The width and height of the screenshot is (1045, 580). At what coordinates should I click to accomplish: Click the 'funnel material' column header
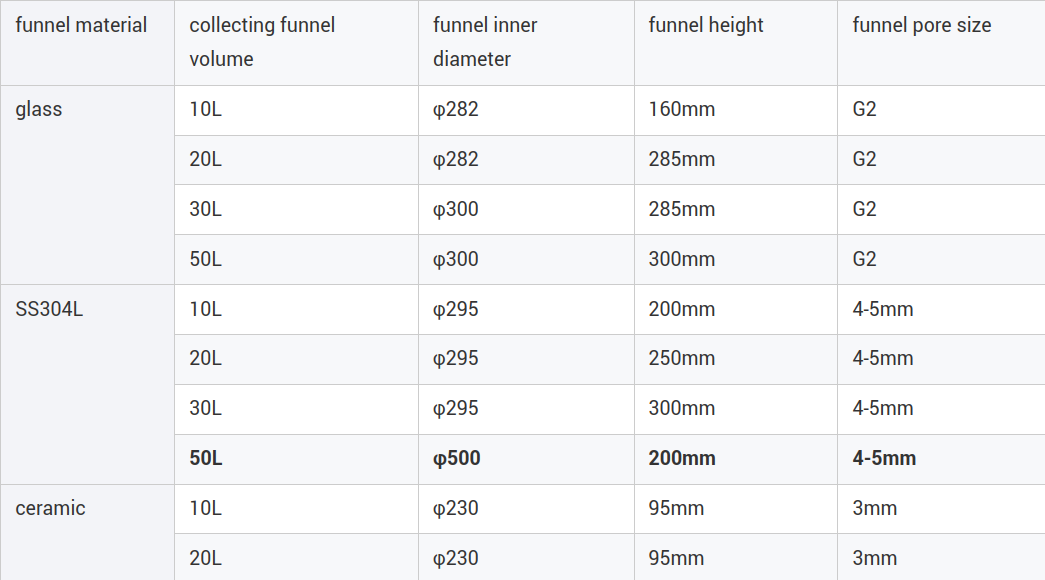click(x=87, y=43)
